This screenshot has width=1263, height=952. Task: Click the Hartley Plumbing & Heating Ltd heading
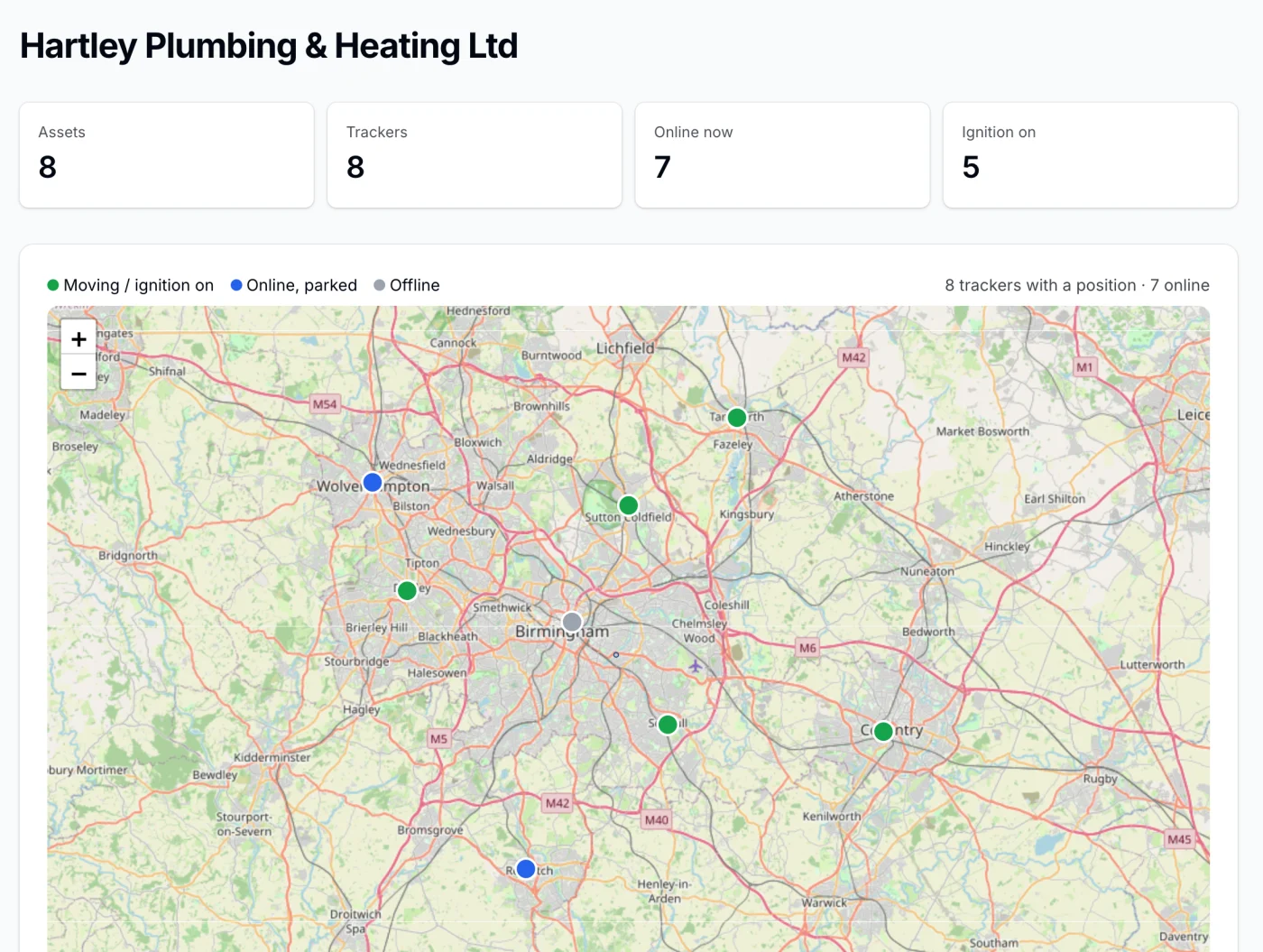coord(269,46)
